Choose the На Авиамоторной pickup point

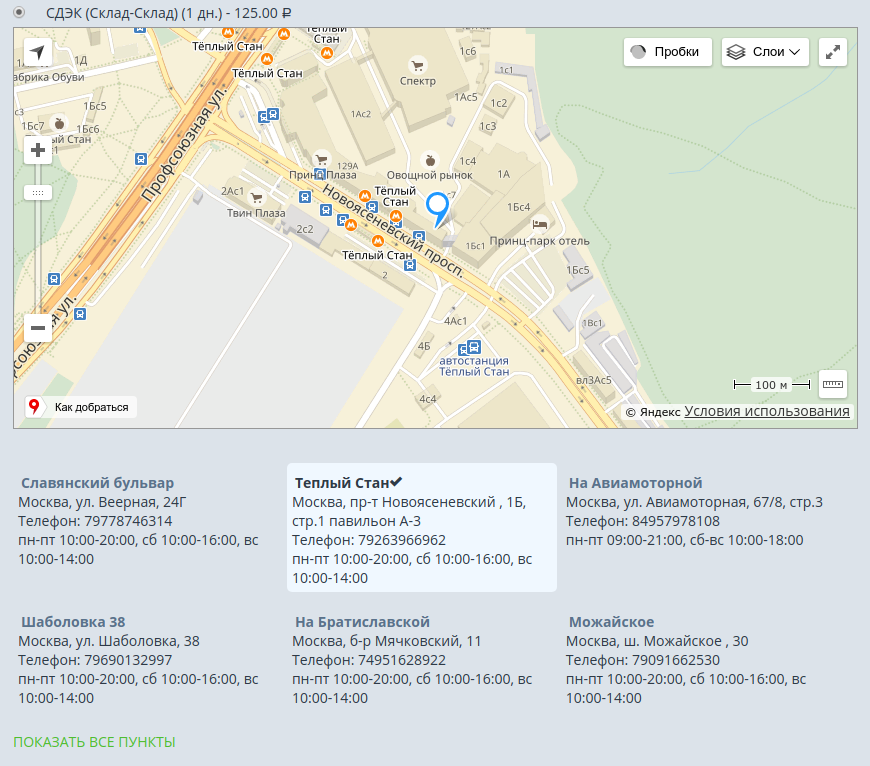635,483
